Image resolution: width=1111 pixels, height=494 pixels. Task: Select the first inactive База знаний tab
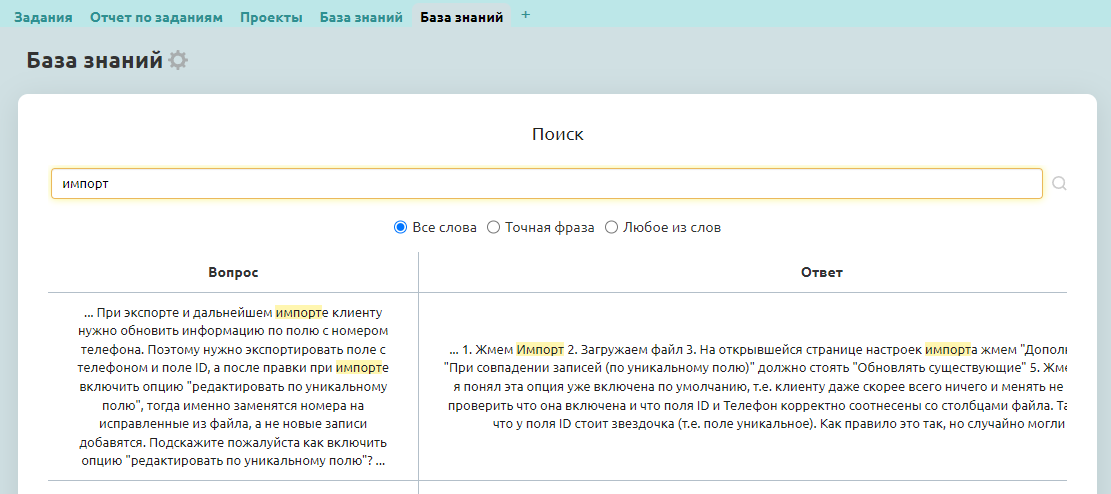click(x=361, y=17)
